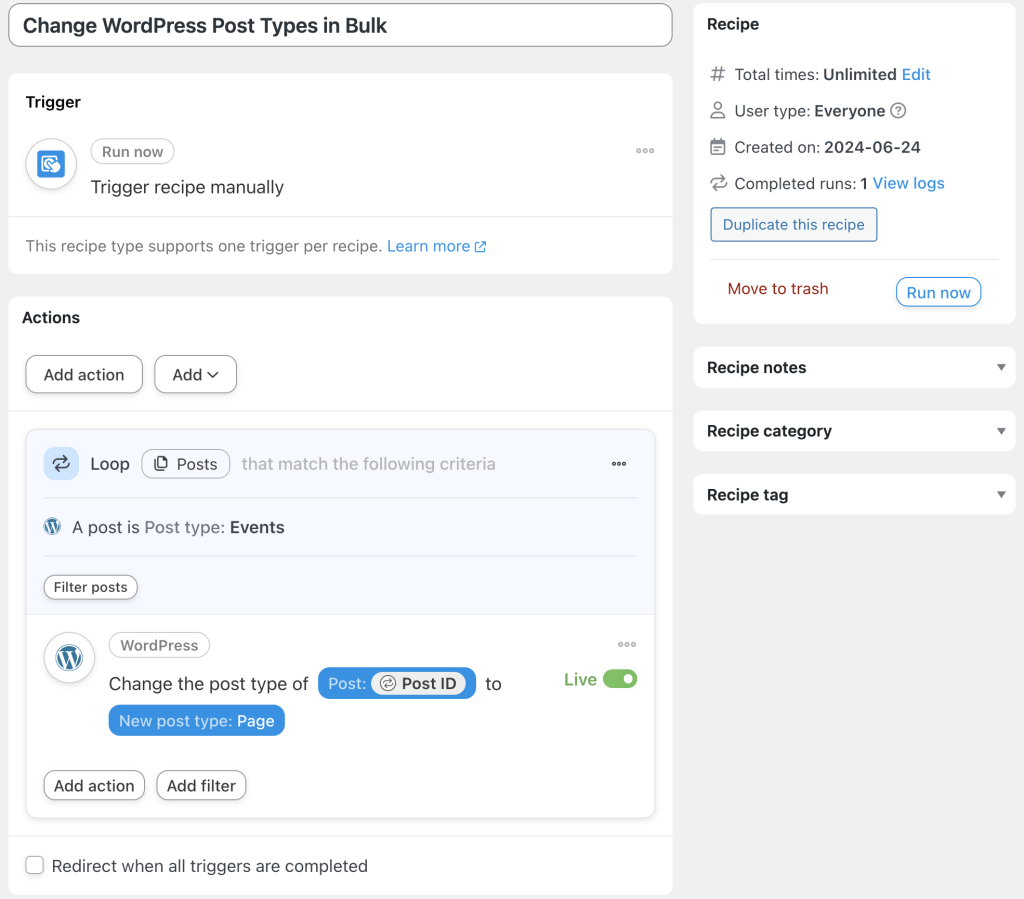Click the WordPress logo on the action

click(x=68, y=658)
